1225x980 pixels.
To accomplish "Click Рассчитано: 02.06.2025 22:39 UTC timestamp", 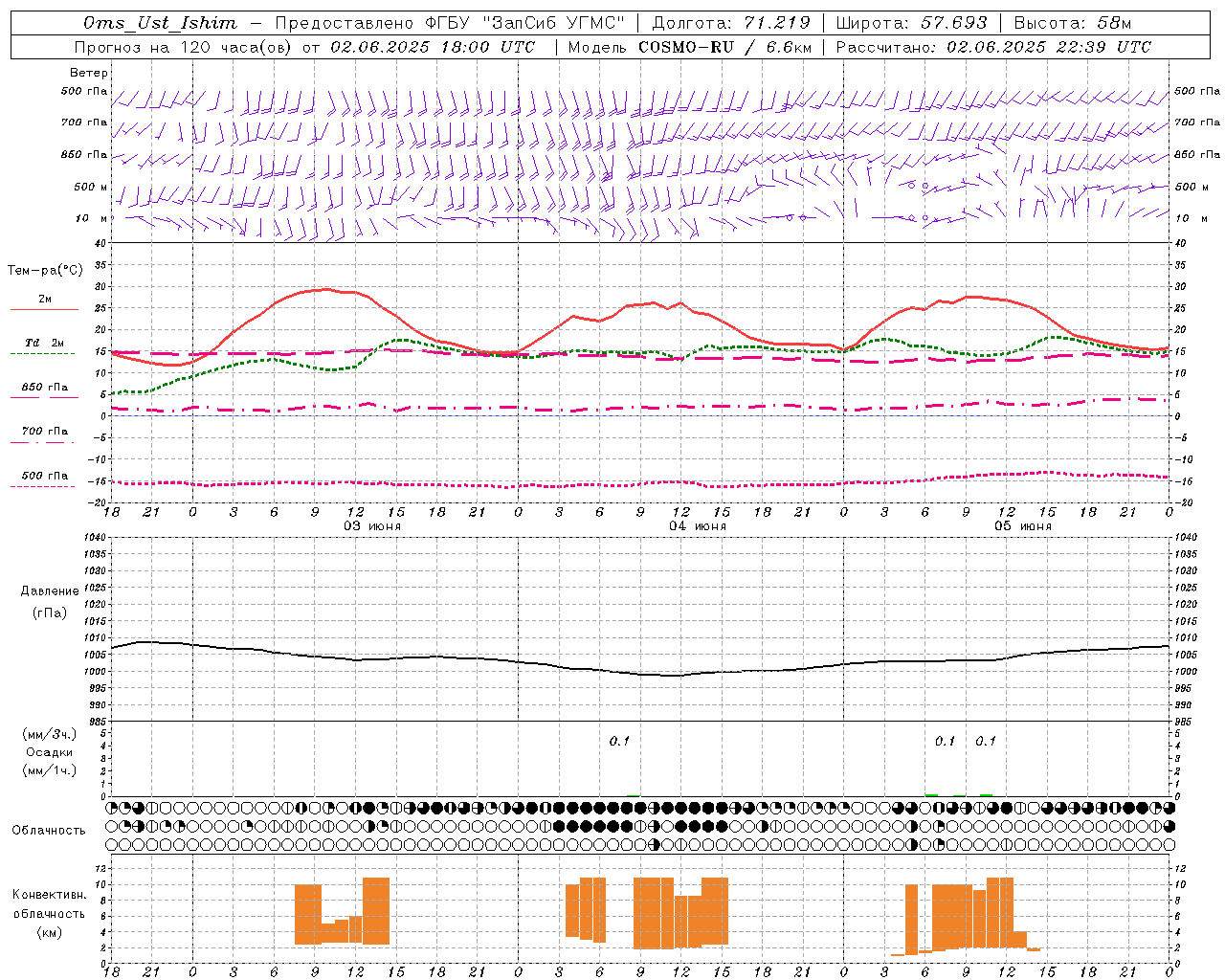I will [x=993, y=47].
